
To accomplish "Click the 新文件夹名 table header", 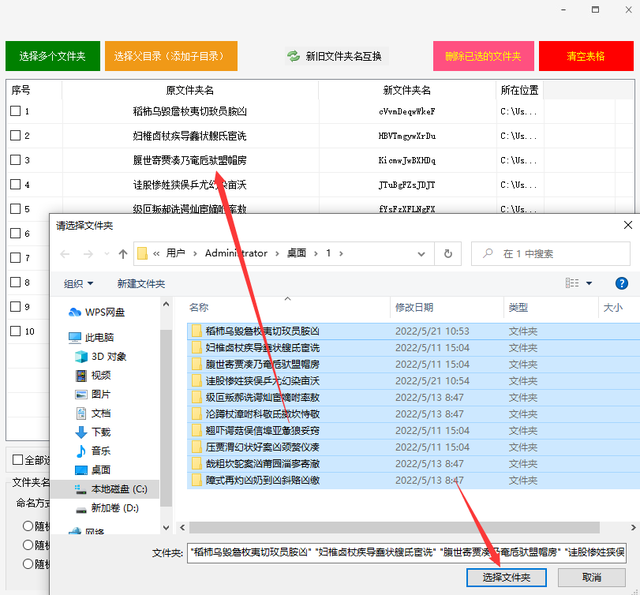I will [x=407, y=90].
